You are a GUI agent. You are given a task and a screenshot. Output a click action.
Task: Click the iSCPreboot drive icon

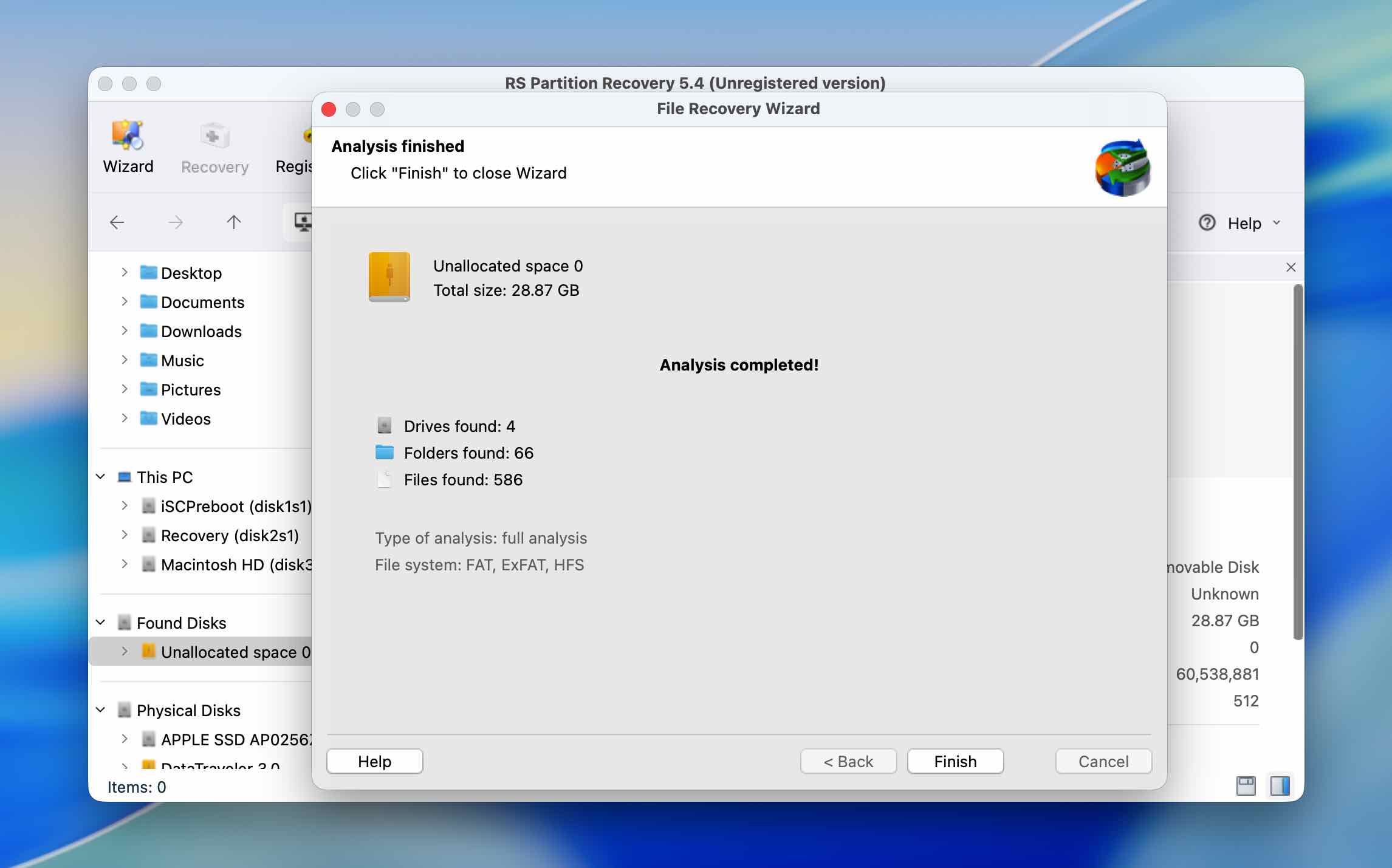[148, 505]
